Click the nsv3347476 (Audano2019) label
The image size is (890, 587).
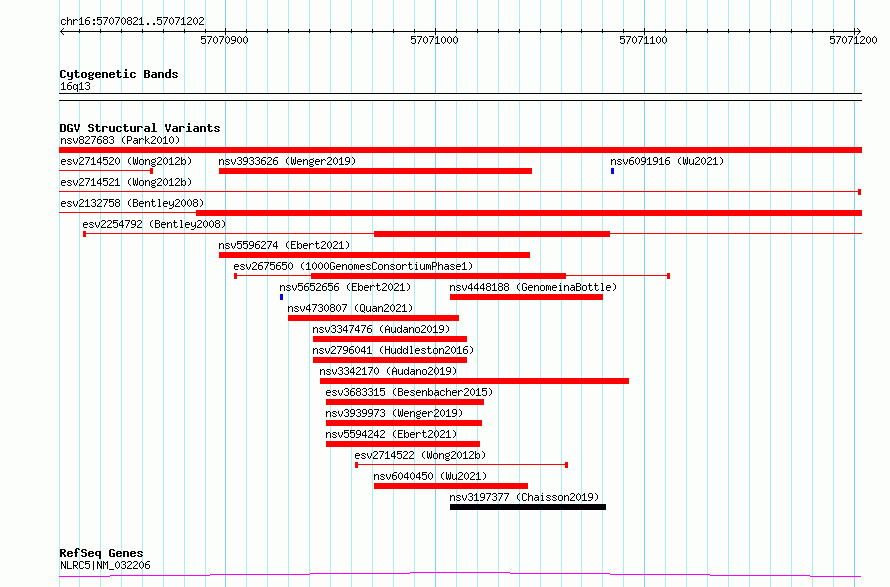(380, 329)
